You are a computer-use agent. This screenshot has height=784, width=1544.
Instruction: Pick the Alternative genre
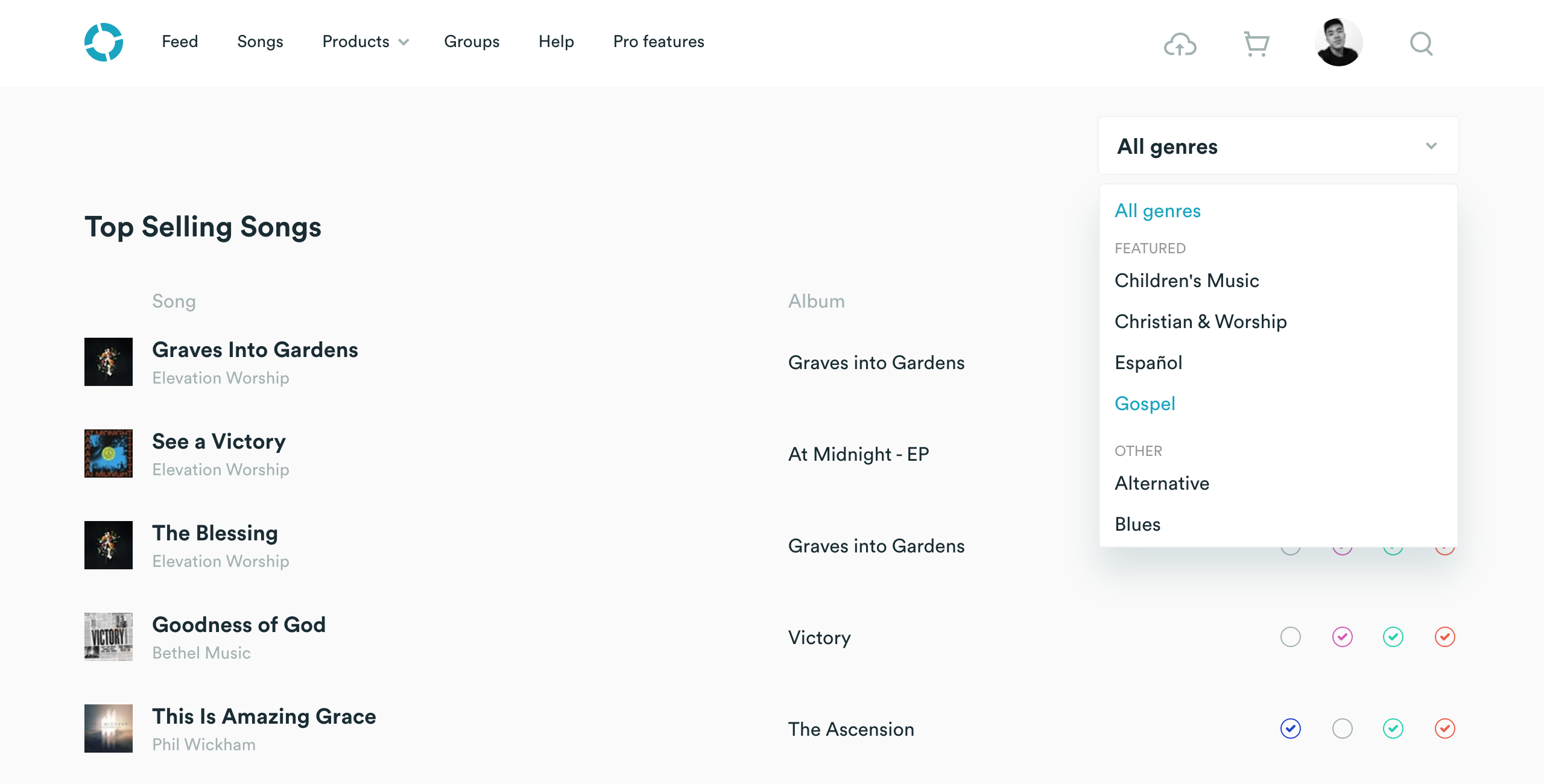(x=1162, y=483)
